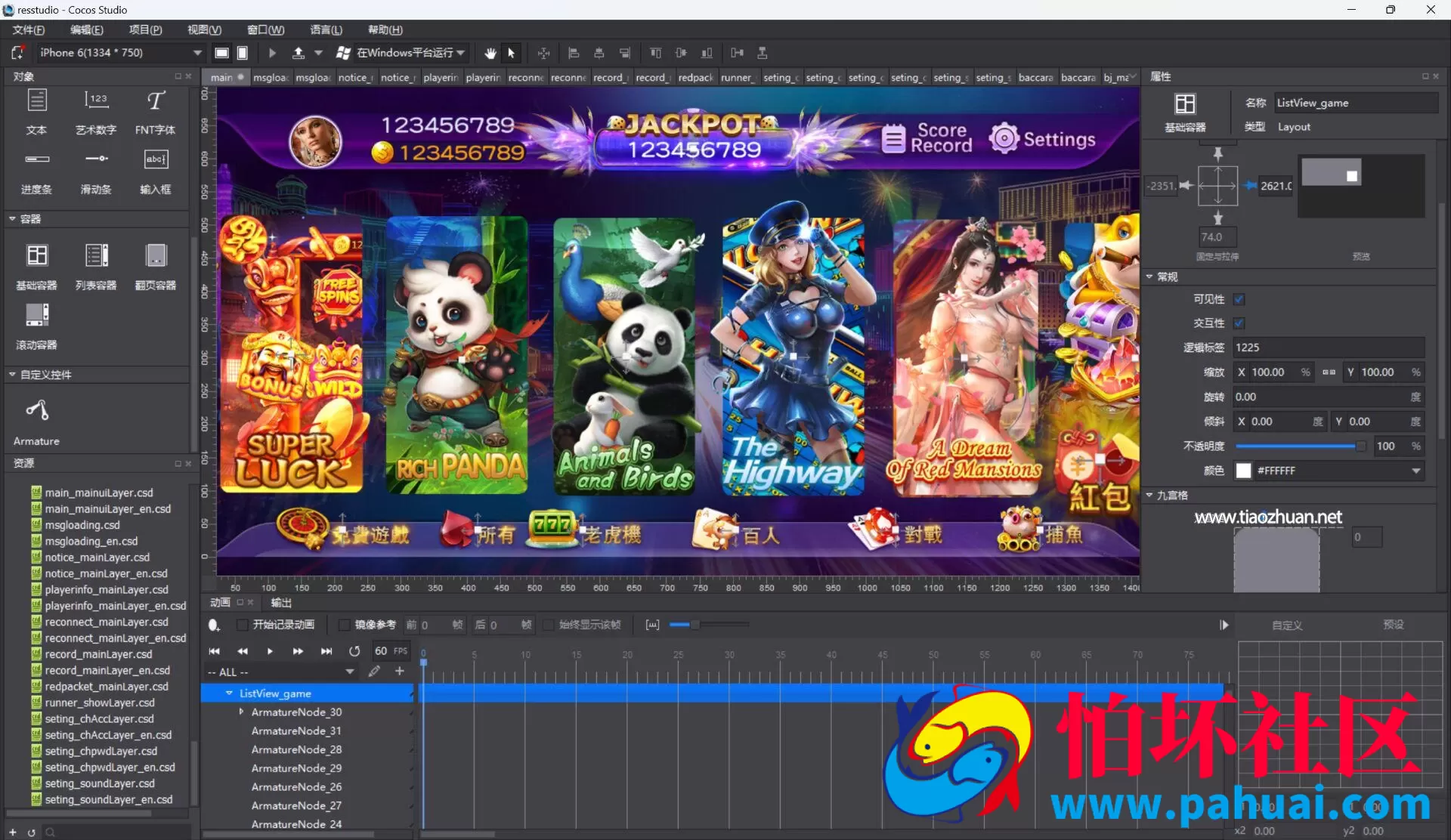Open the iPhone 6 resolution dropdown
This screenshot has height=840, width=1451.
pyautogui.click(x=120, y=53)
